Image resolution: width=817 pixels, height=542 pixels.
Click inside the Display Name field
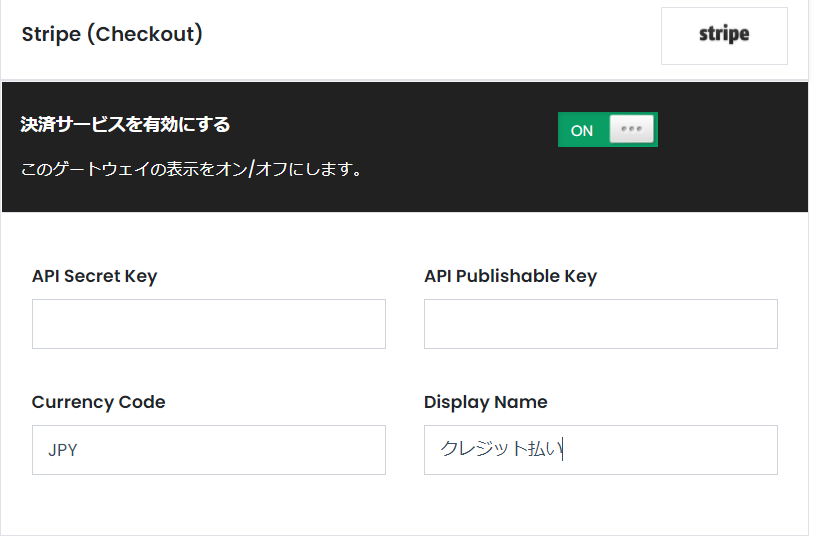point(601,450)
